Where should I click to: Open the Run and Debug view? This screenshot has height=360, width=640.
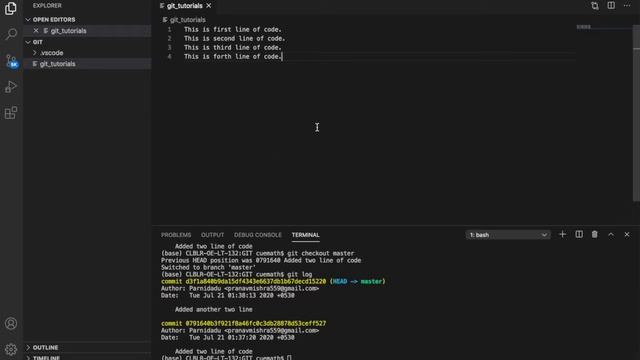point(11,87)
